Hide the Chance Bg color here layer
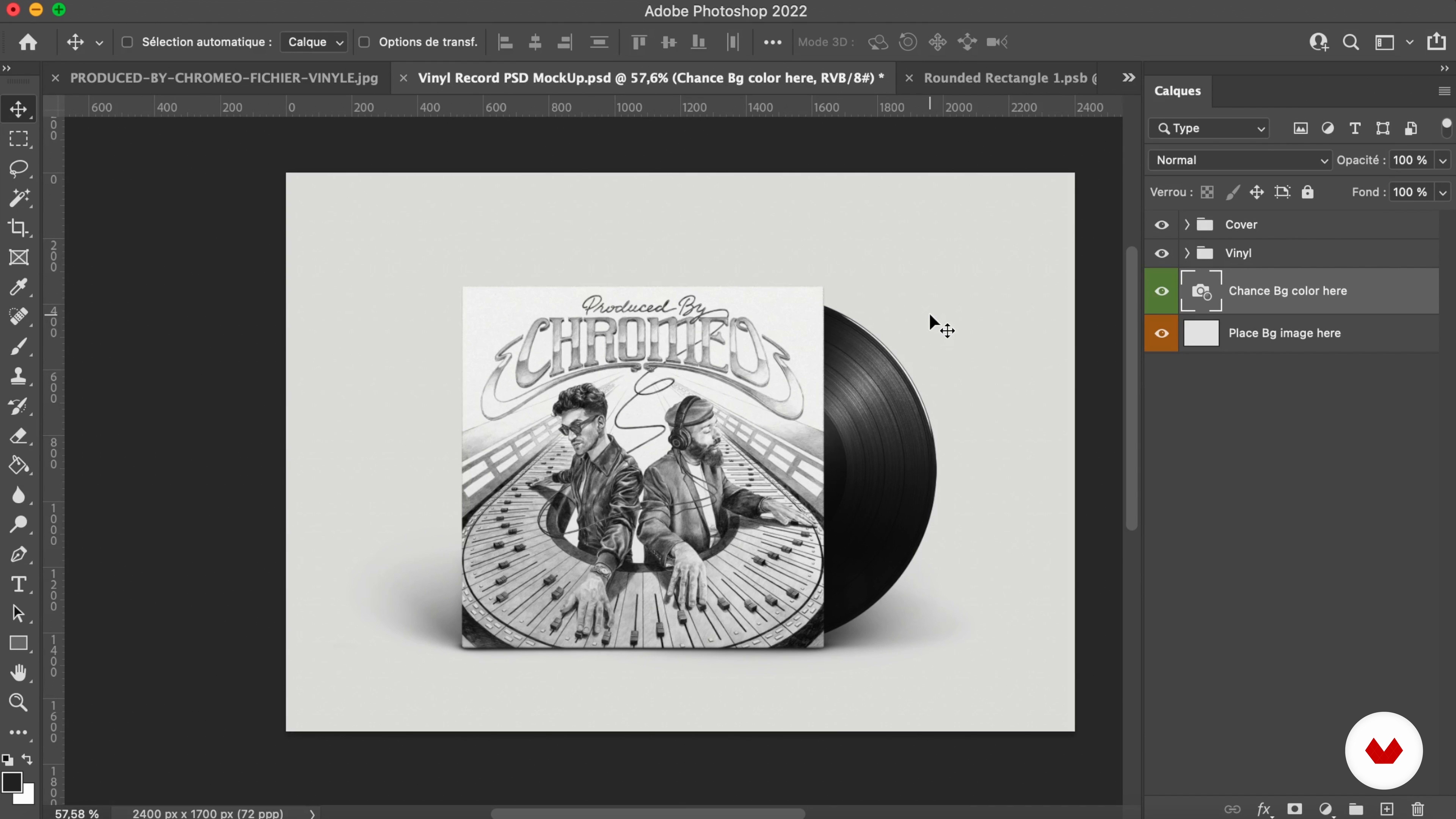The width and height of the screenshot is (1456, 819). tap(1161, 290)
